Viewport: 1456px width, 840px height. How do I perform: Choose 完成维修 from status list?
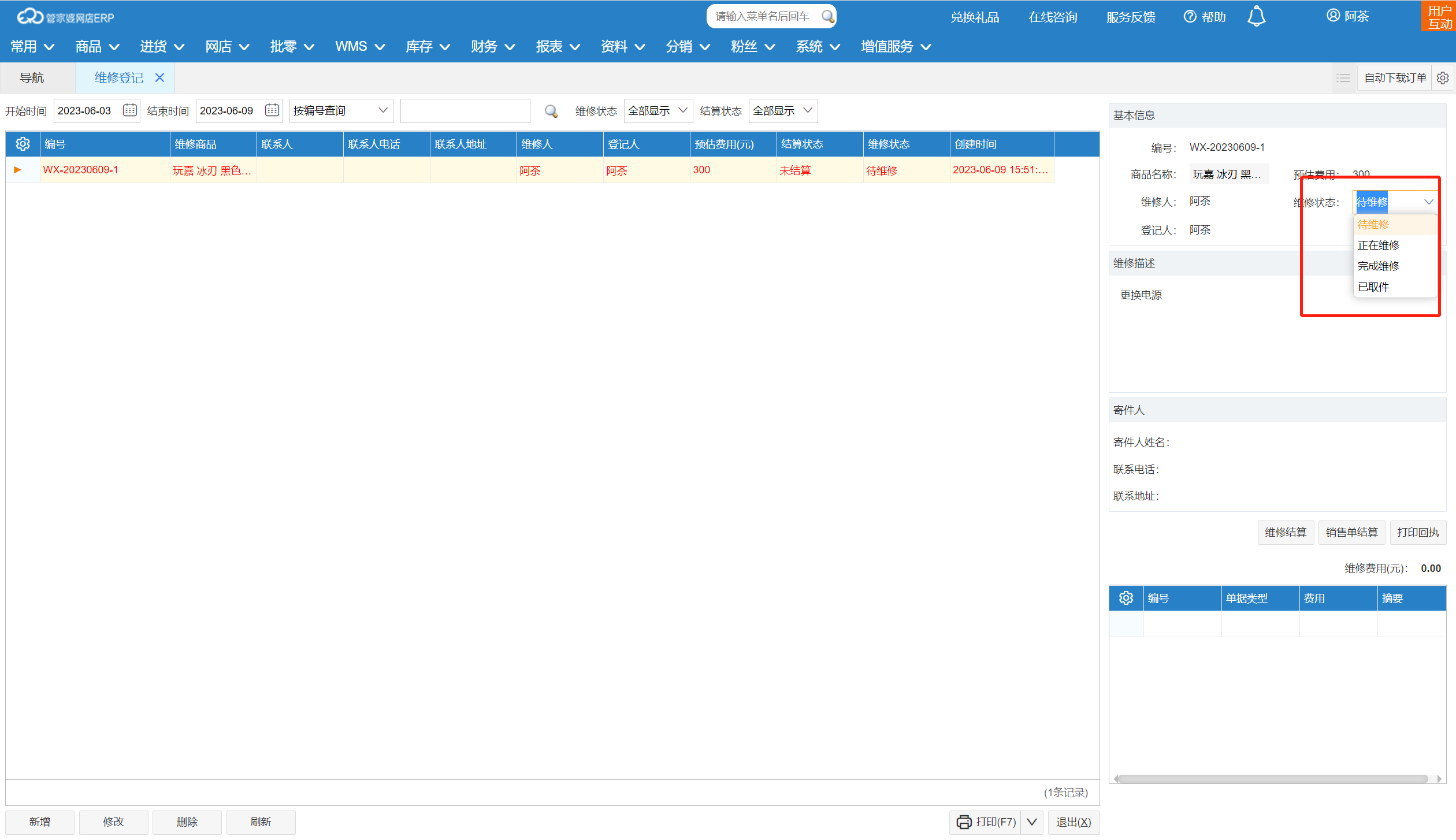(1395, 266)
